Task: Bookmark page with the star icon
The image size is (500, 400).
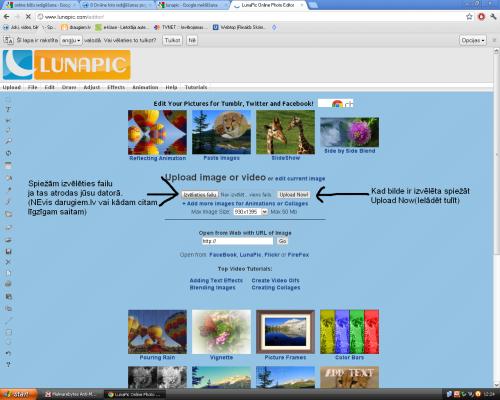Action: [469, 16]
